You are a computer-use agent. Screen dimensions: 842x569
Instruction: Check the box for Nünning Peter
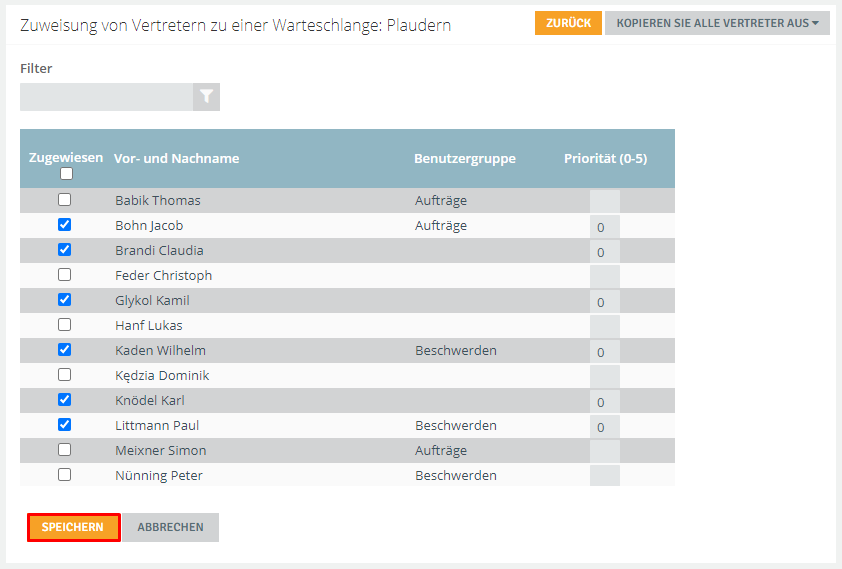coord(64,475)
